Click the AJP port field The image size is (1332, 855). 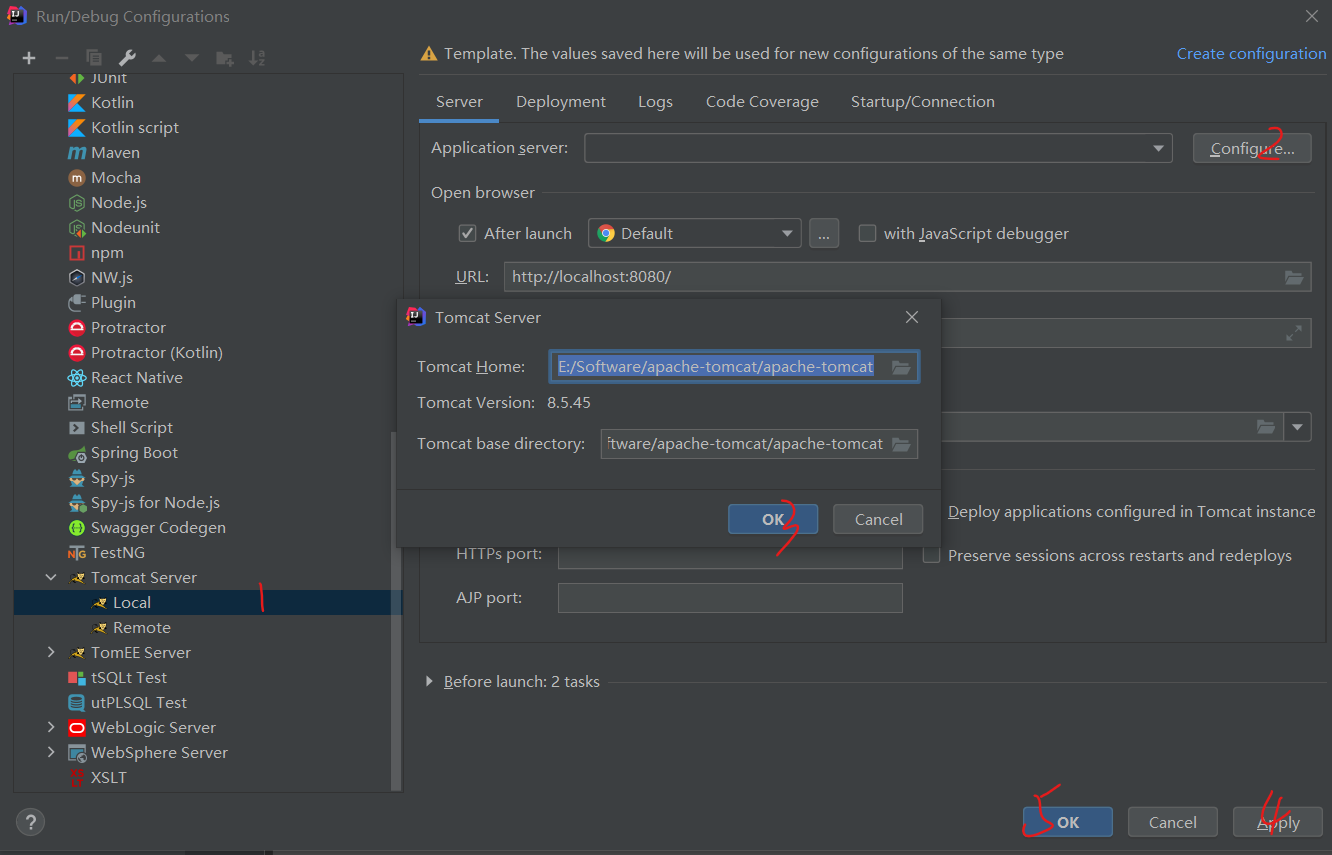[x=730, y=598]
